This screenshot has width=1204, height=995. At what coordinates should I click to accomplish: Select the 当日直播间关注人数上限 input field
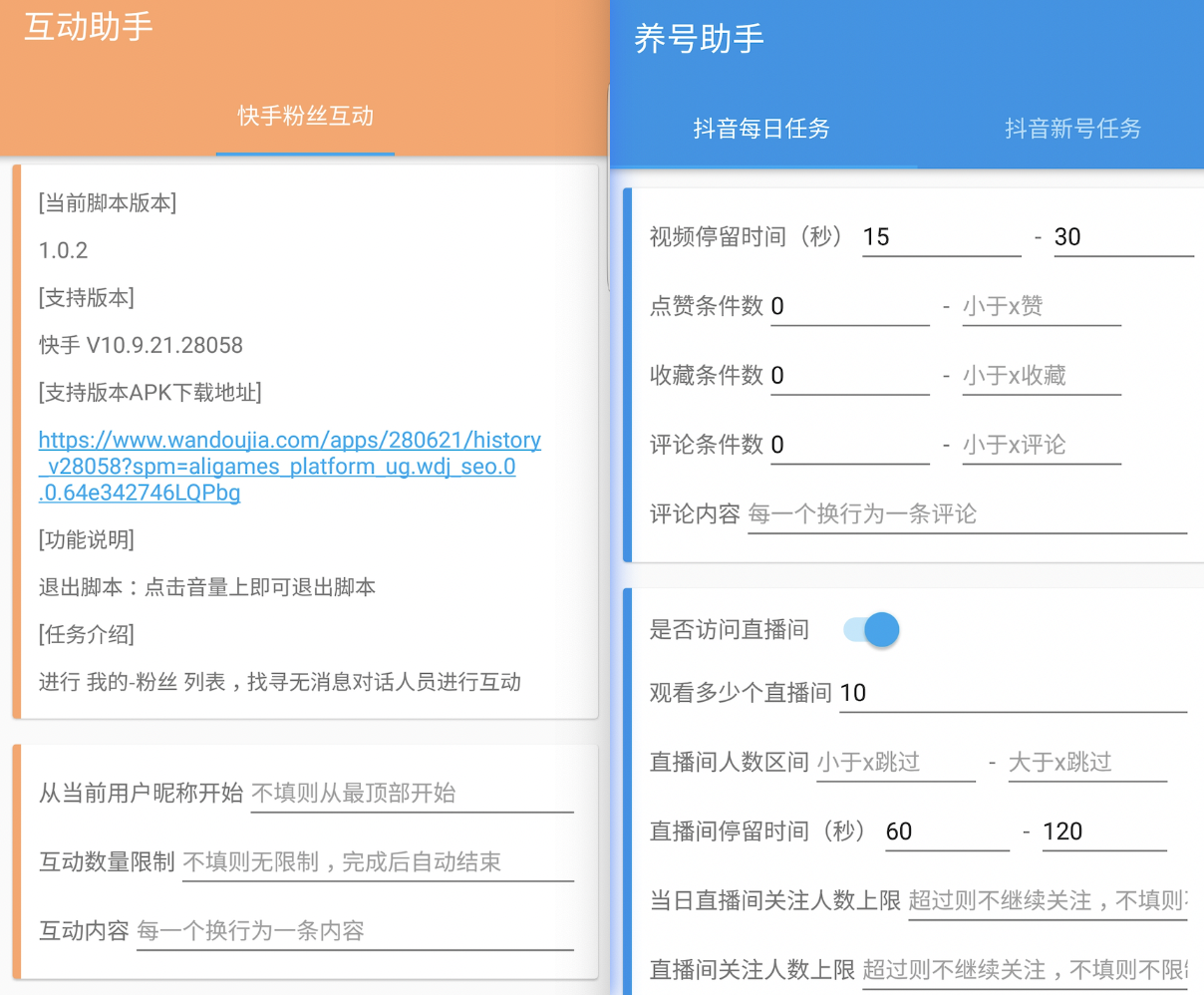(1047, 900)
